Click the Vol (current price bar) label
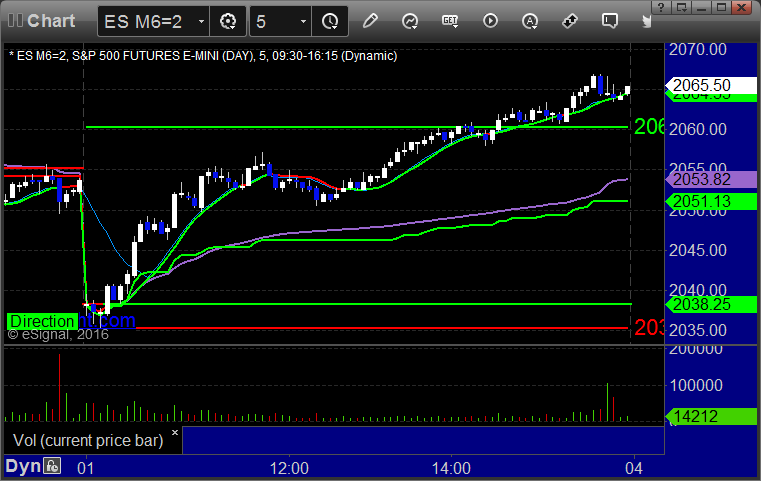 88,440
